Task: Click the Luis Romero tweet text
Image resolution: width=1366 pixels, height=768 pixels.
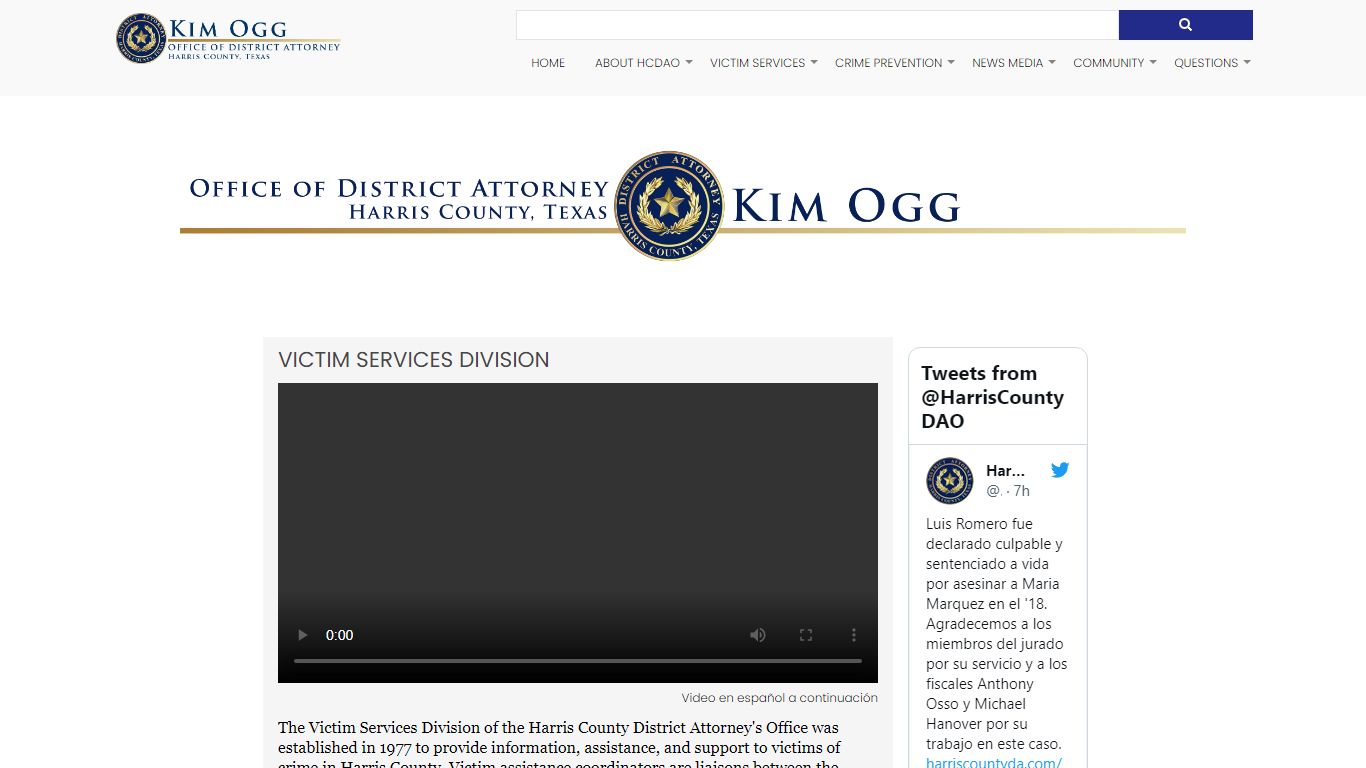Action: click(x=996, y=634)
